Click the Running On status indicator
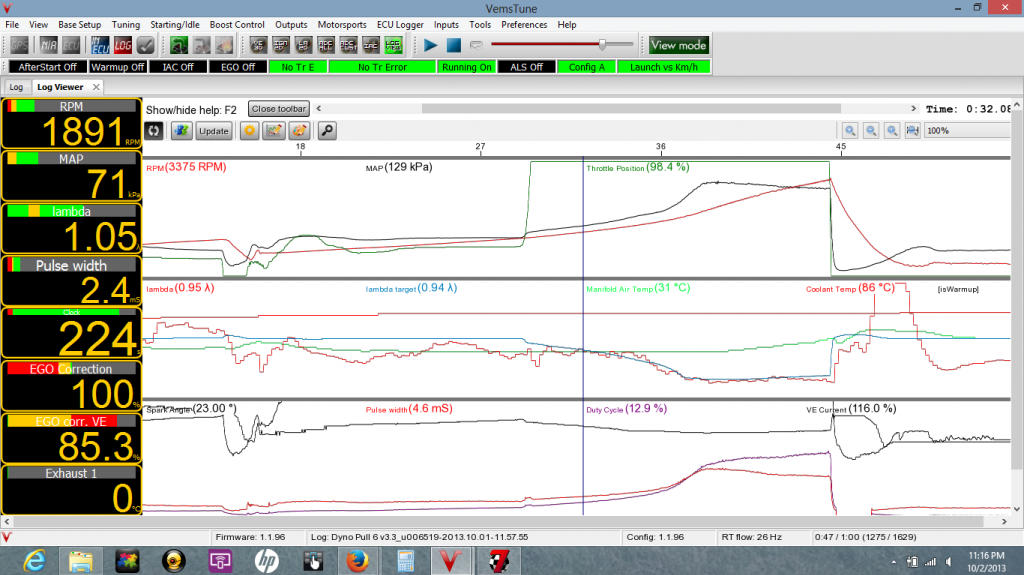Viewport: 1024px width, 575px height. (x=467, y=67)
